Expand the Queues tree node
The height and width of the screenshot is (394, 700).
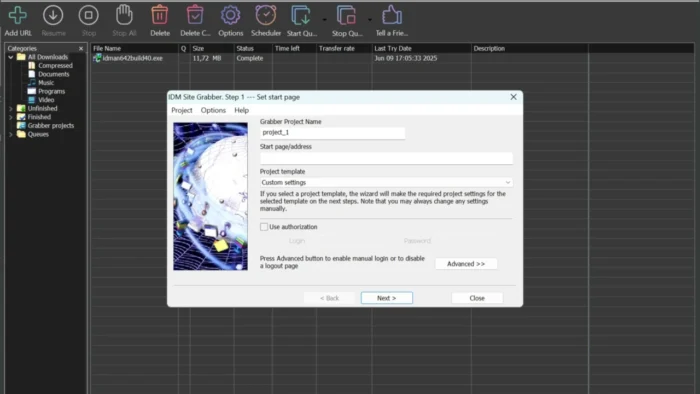click(11, 134)
